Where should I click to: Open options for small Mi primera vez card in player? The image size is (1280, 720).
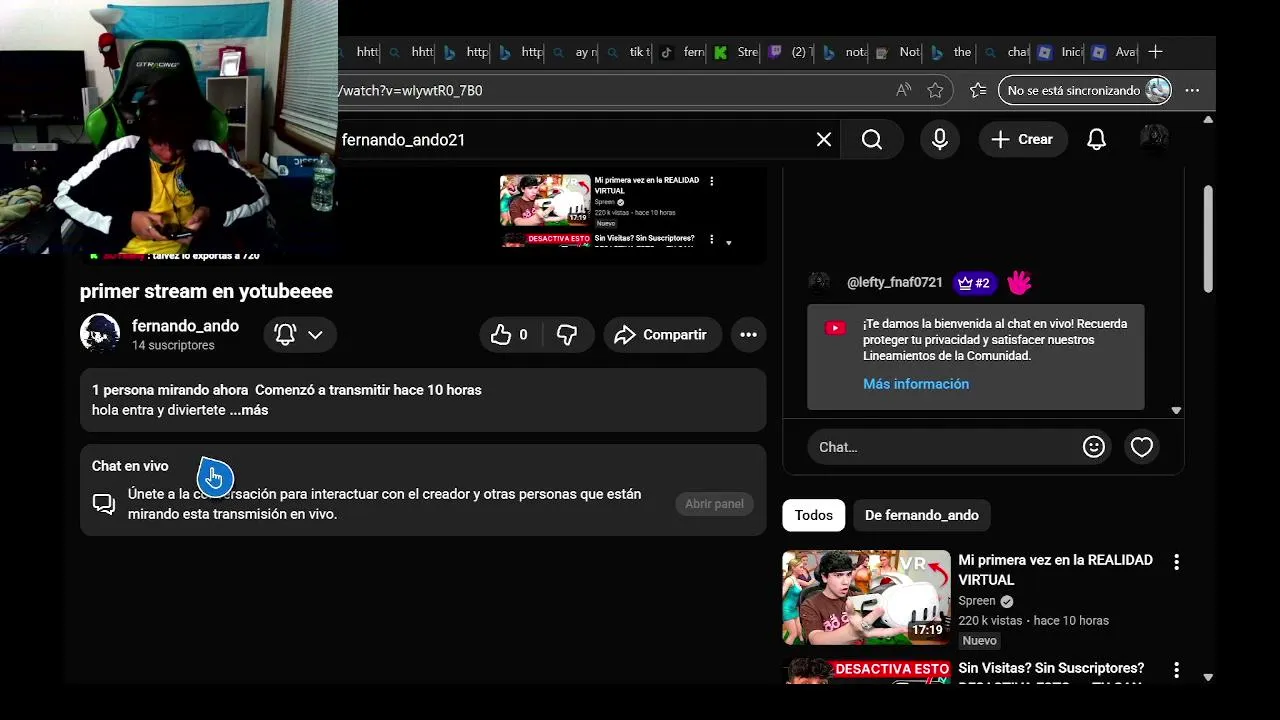712,181
